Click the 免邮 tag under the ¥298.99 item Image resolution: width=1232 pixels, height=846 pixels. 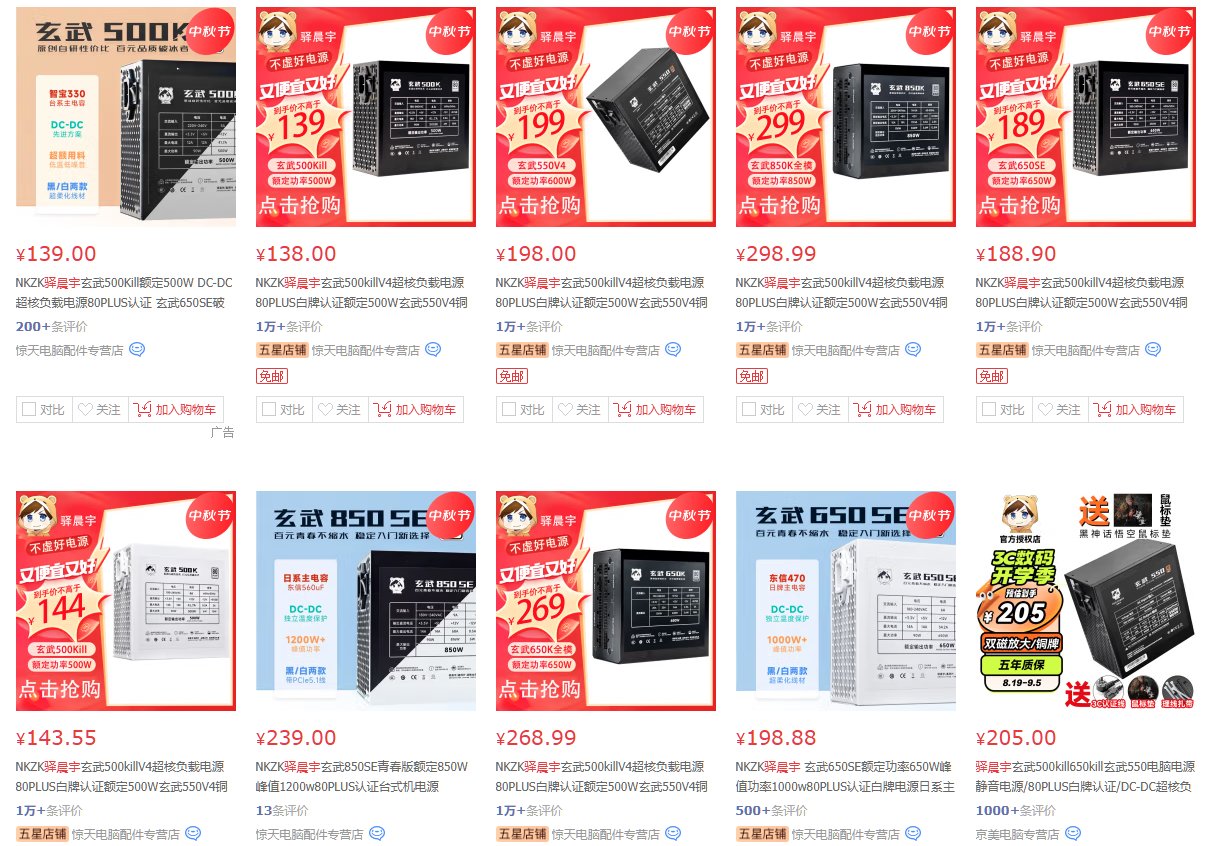tap(752, 376)
